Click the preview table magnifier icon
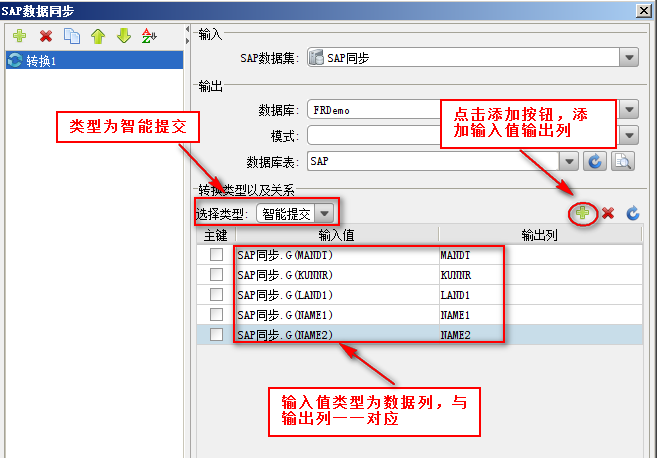657x458 pixels. click(623, 161)
